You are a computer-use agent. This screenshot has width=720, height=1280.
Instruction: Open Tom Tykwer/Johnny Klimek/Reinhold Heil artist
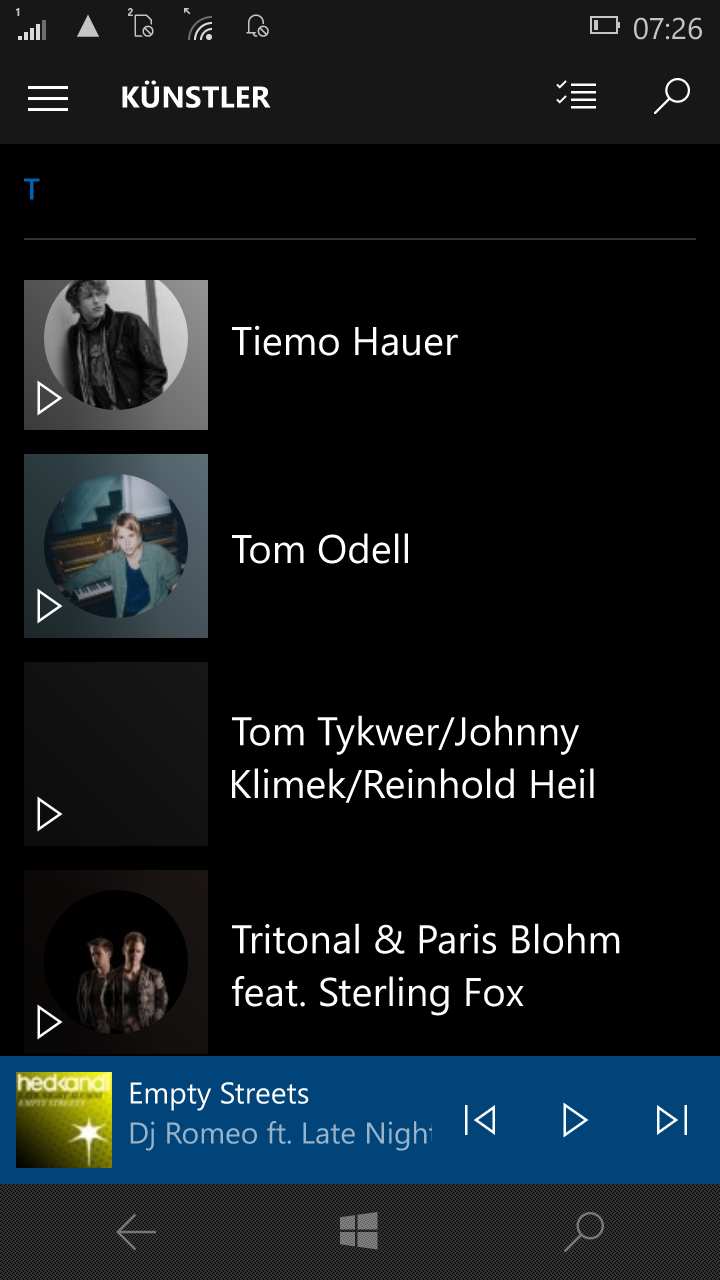(x=413, y=758)
